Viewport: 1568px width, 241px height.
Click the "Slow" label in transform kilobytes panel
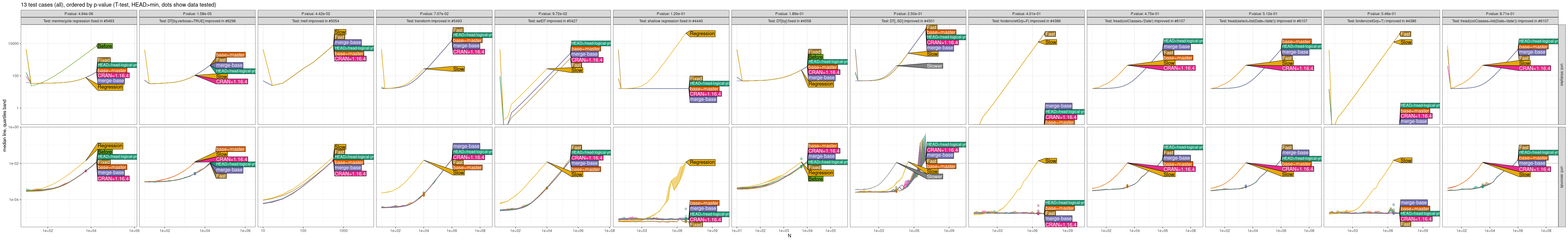(x=458, y=69)
